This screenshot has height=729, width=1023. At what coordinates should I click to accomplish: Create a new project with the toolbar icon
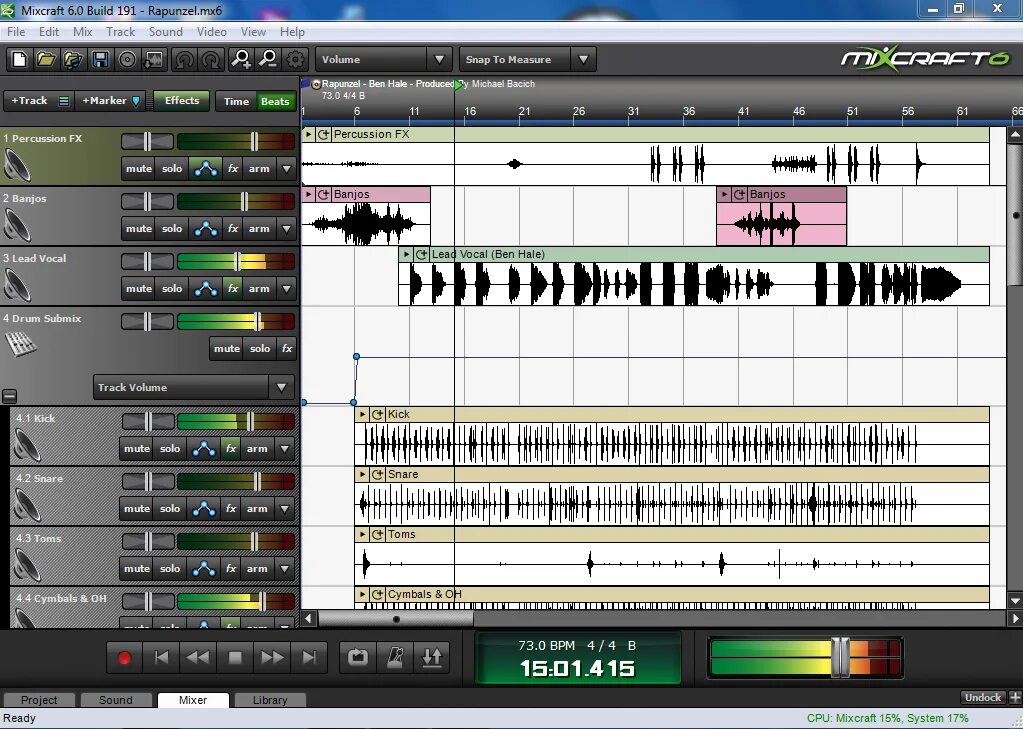pyautogui.click(x=20, y=59)
